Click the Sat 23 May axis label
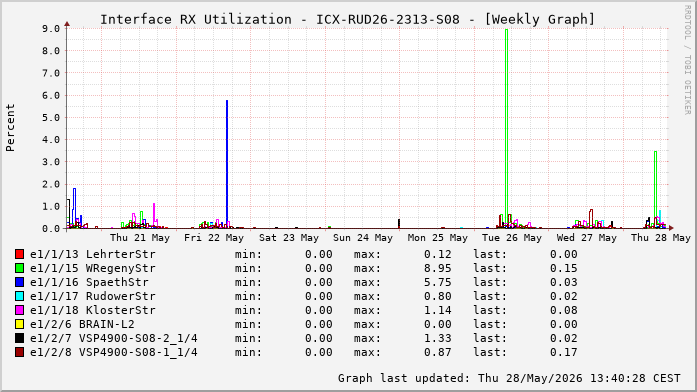Viewport: 697px width, 392px height. [x=289, y=238]
